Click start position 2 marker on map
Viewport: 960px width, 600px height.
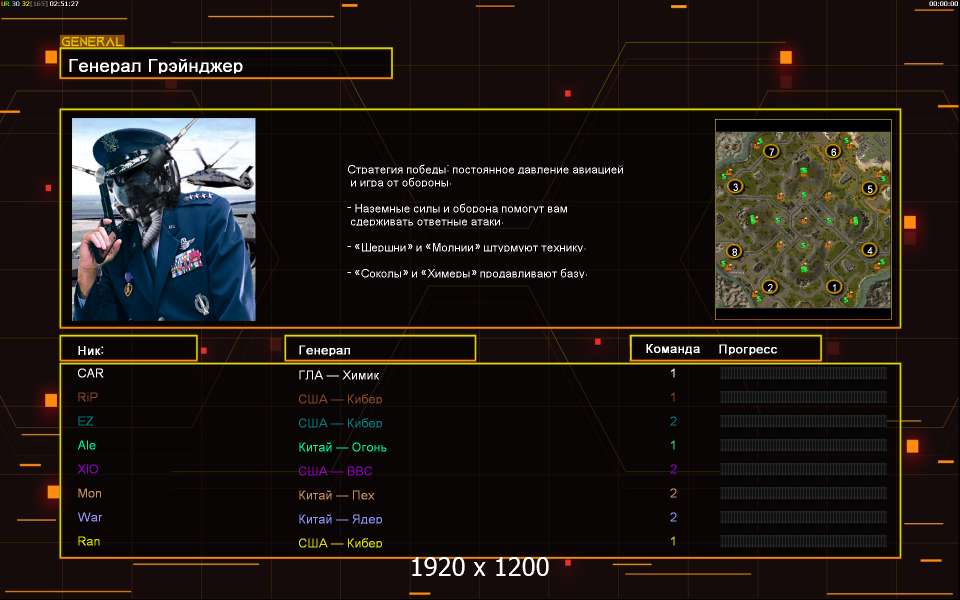[x=769, y=287]
